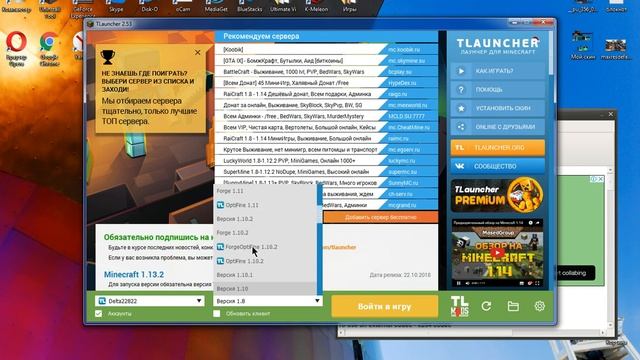
Task: Open 'Установить скин' in the sidebar
Action: coord(498,108)
